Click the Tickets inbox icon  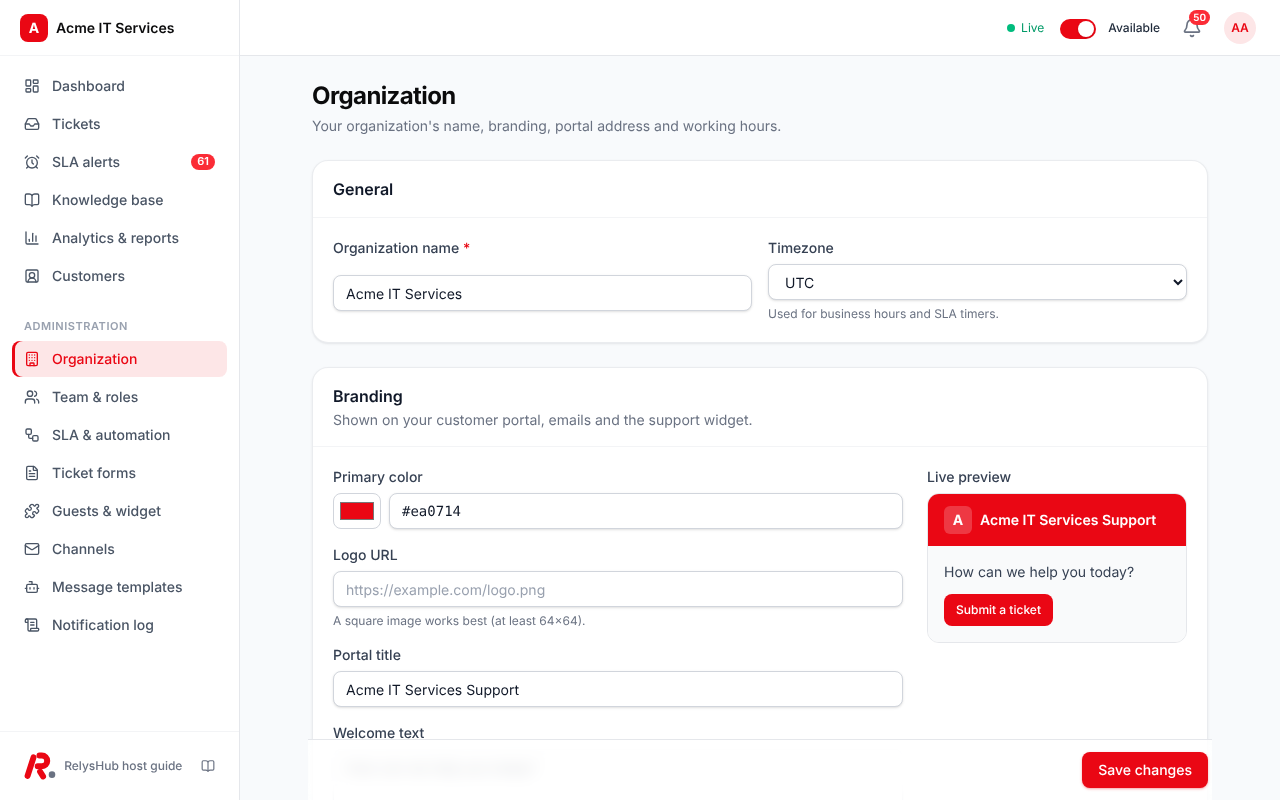(32, 124)
